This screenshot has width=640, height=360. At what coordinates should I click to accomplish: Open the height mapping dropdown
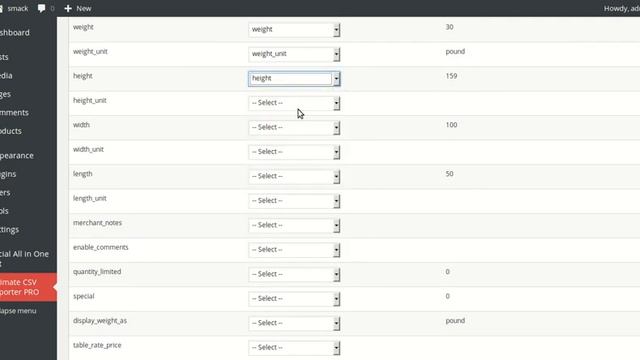[294, 78]
